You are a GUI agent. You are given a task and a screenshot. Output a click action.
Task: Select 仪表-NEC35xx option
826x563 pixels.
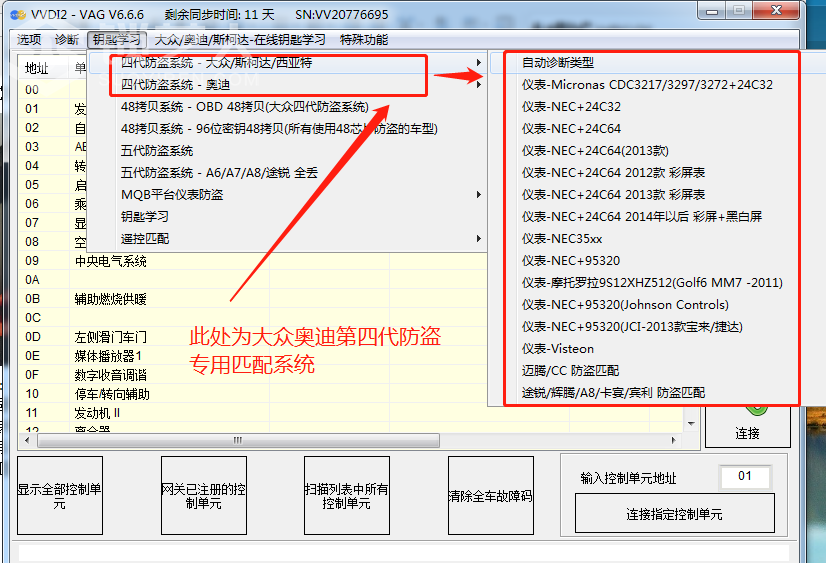pos(562,239)
